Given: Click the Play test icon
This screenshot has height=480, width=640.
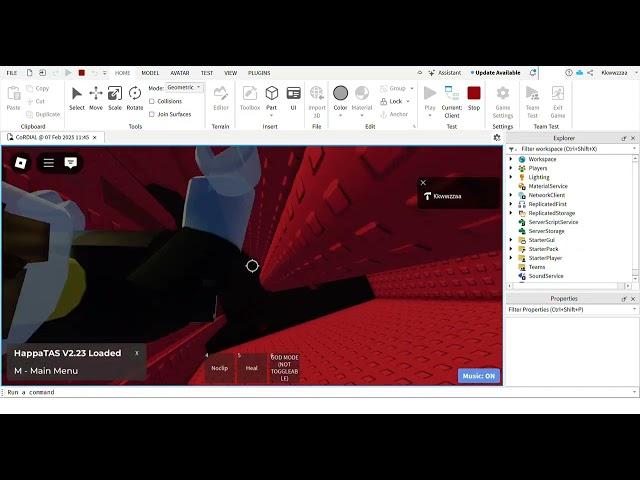Looking at the screenshot, I should [430, 93].
